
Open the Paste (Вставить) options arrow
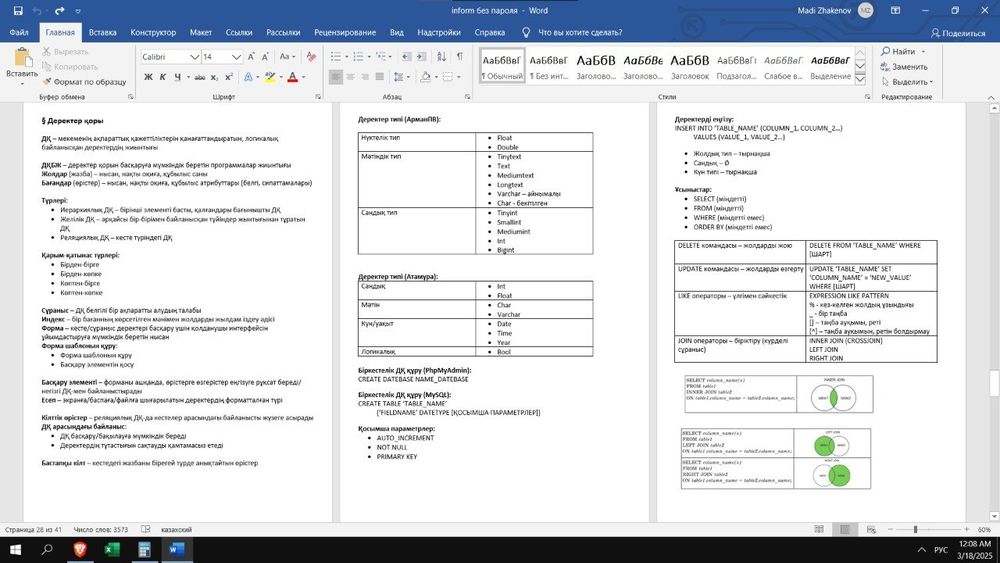[x=22, y=84]
